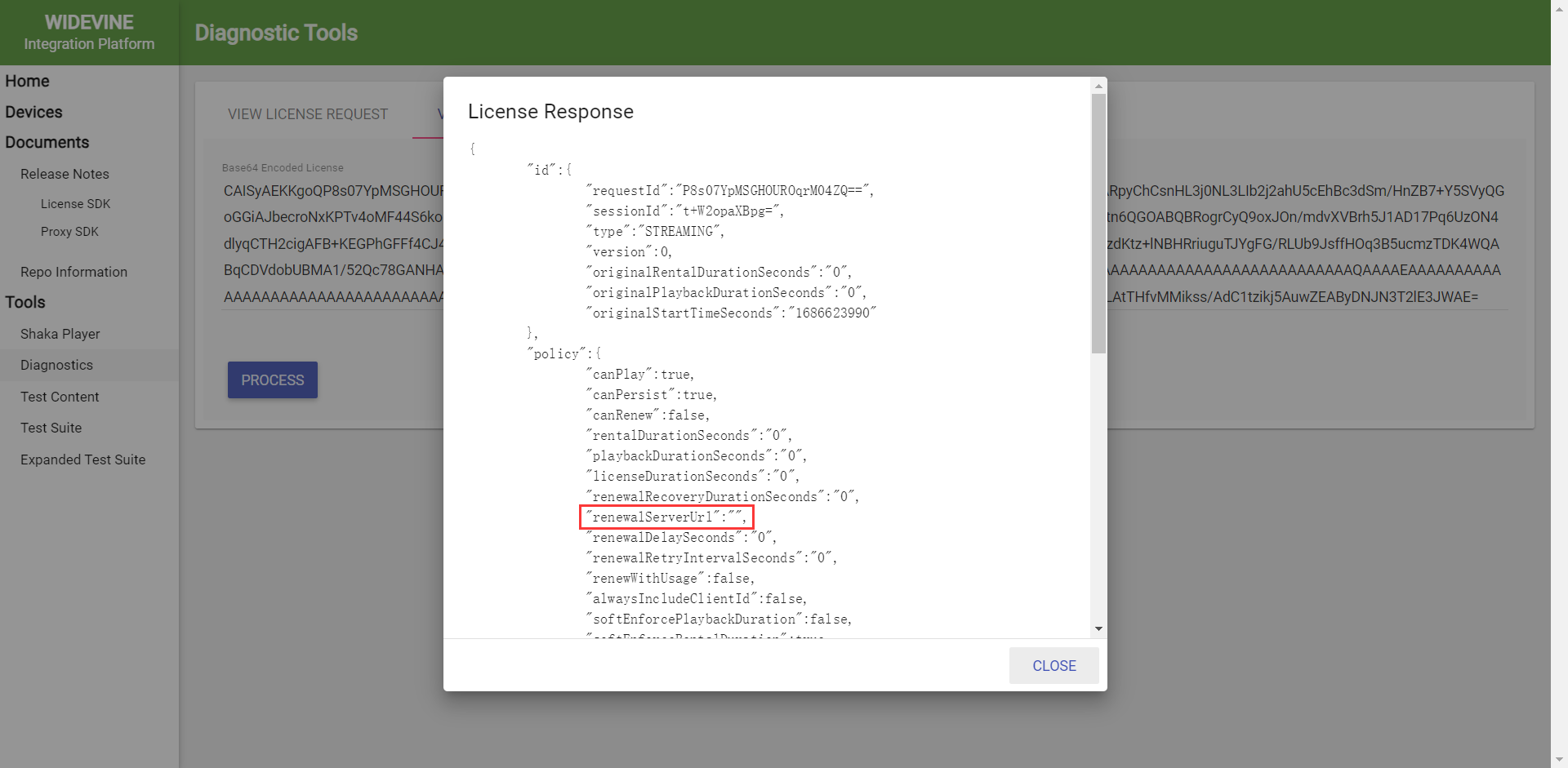Click the renewWithUsage:false line

click(x=670, y=579)
